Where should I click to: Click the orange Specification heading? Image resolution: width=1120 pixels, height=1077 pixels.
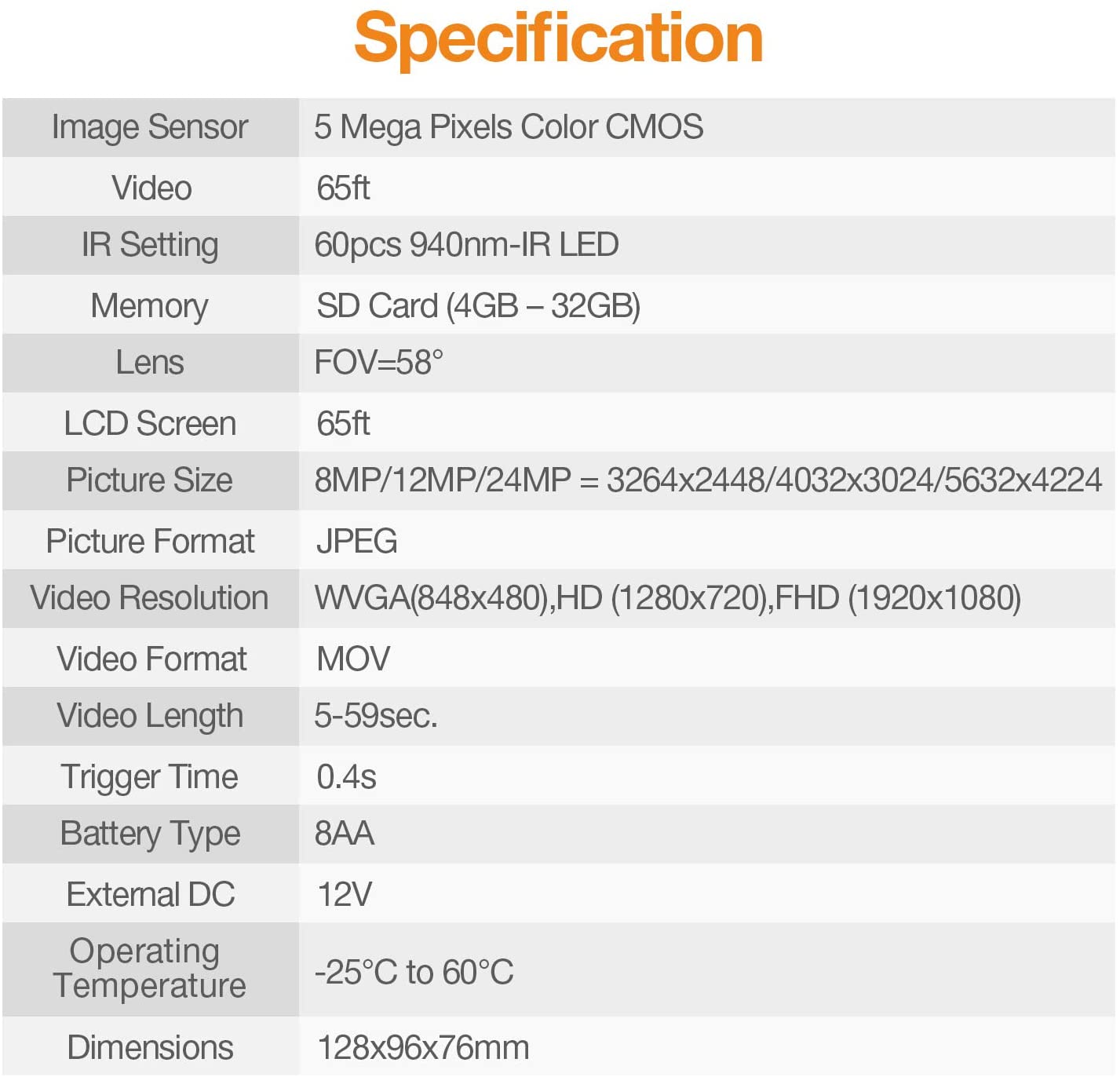click(x=558, y=39)
